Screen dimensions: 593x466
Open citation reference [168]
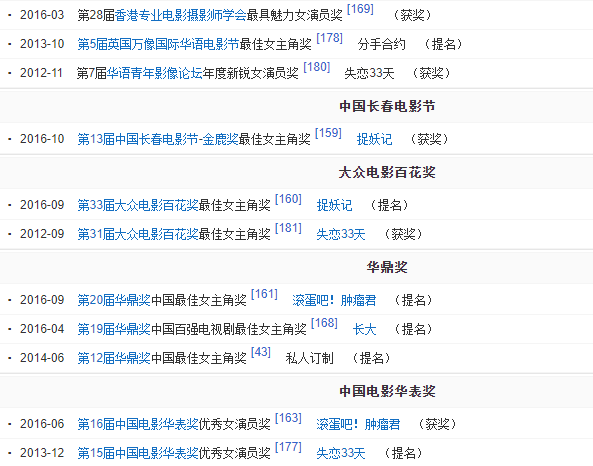[324, 323]
